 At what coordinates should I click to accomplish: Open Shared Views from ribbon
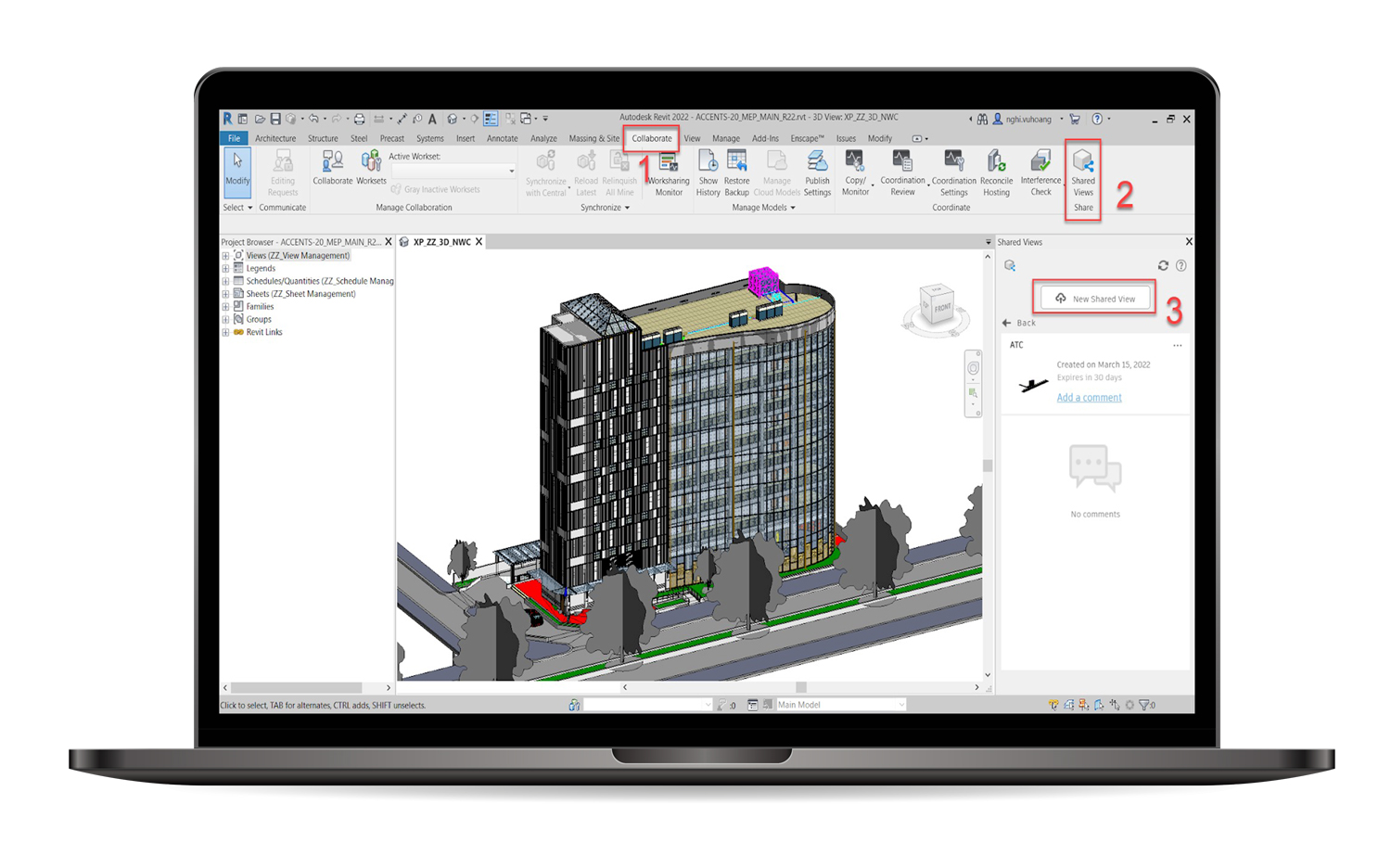[x=1083, y=173]
